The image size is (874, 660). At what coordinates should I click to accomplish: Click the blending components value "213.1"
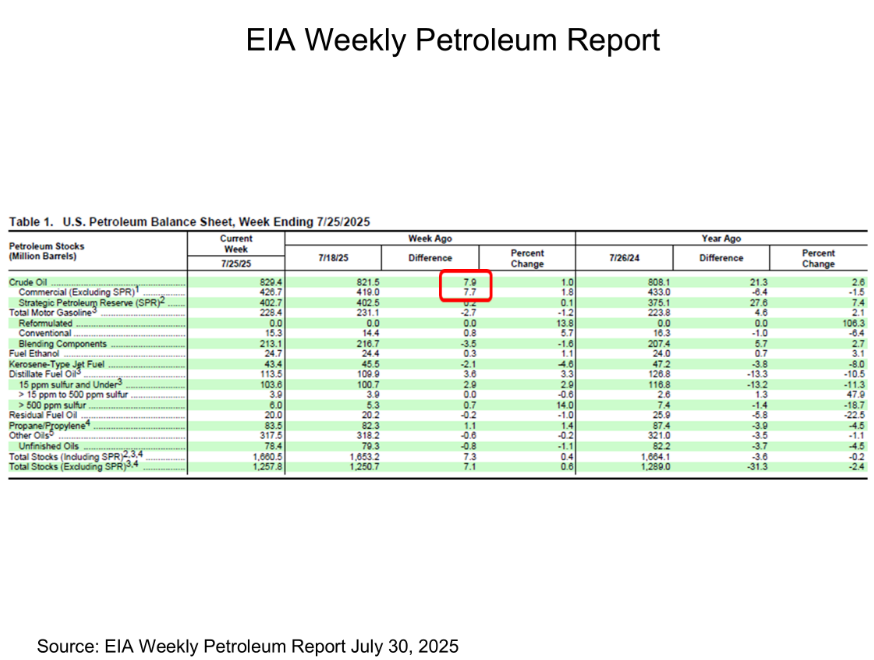[271, 344]
